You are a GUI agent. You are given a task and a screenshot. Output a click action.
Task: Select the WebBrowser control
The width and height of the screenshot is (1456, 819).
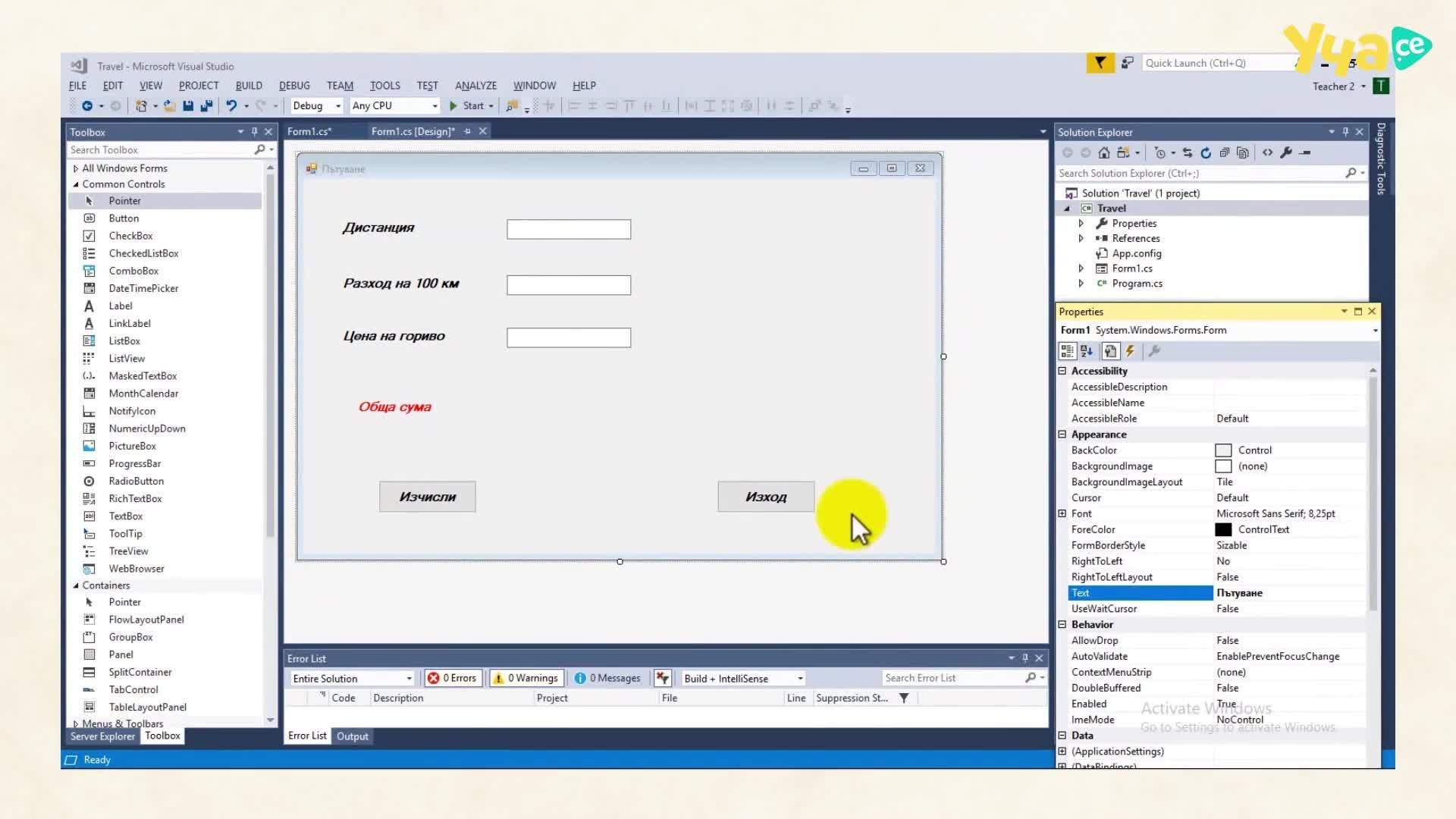point(136,569)
